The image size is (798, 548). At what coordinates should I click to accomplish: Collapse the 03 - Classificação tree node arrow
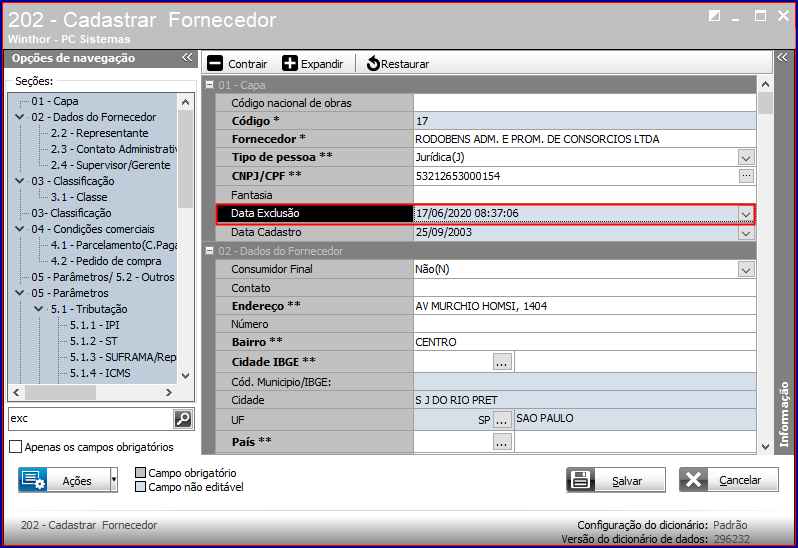(20, 181)
